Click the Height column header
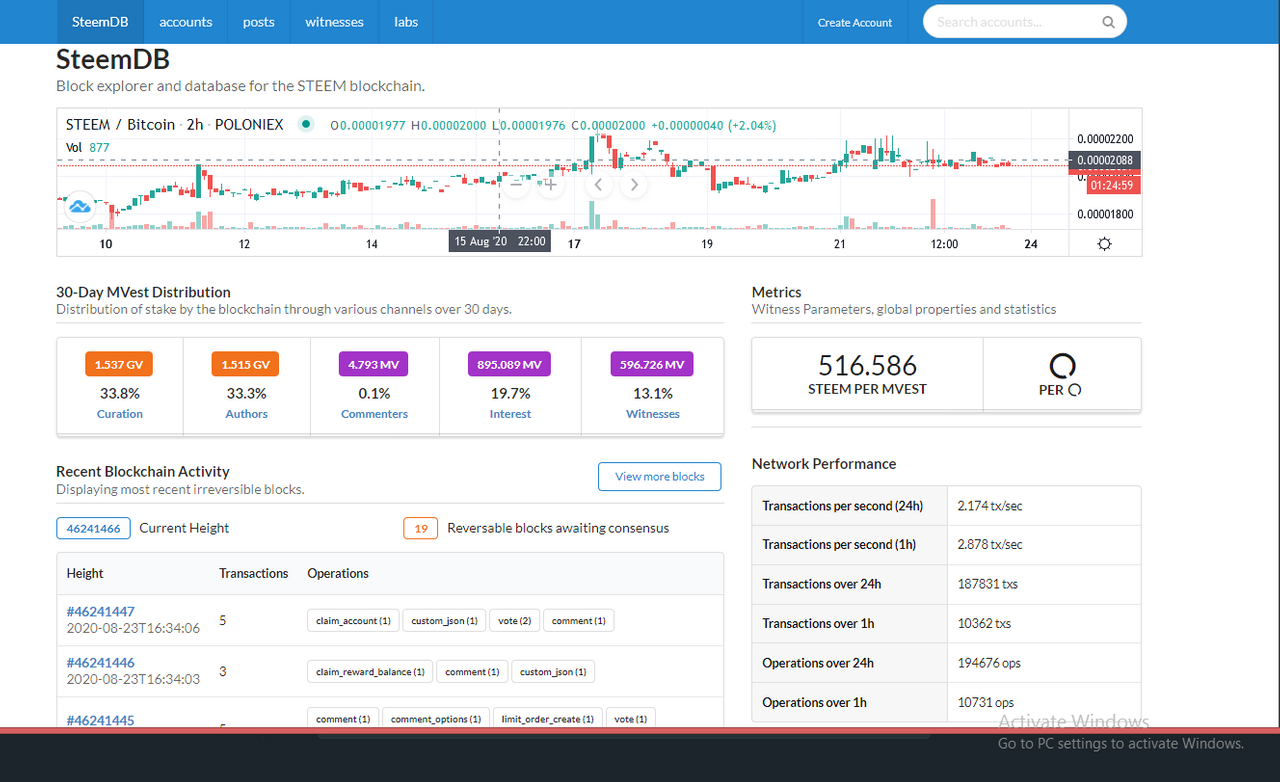The height and width of the screenshot is (782, 1280). pos(85,574)
